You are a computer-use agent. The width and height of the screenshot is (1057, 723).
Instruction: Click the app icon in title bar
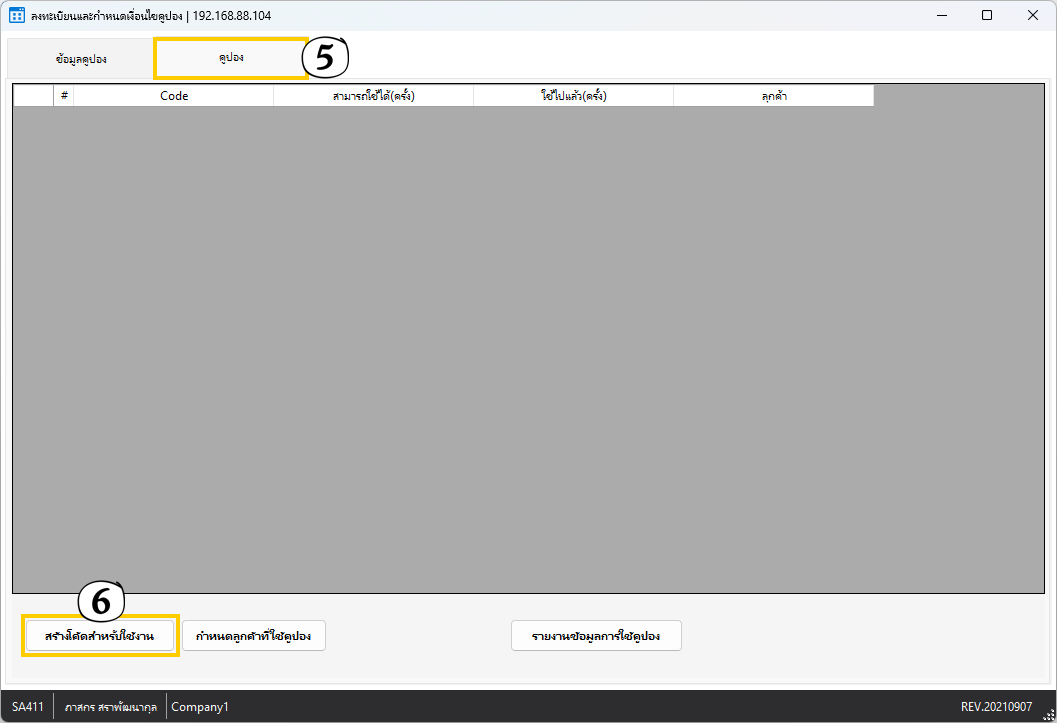click(x=17, y=16)
